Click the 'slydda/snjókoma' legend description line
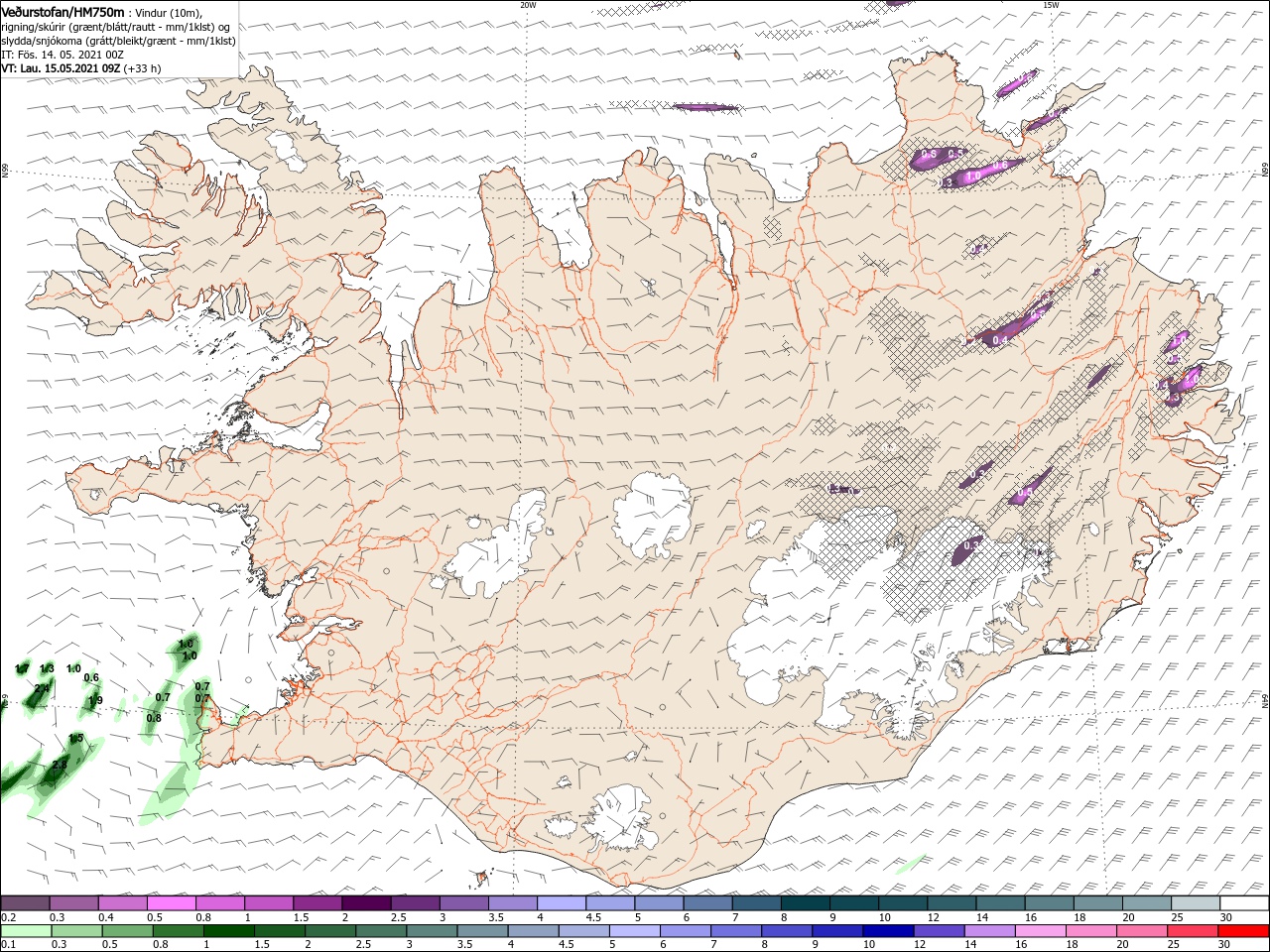The image size is (1270, 952). click(118, 41)
